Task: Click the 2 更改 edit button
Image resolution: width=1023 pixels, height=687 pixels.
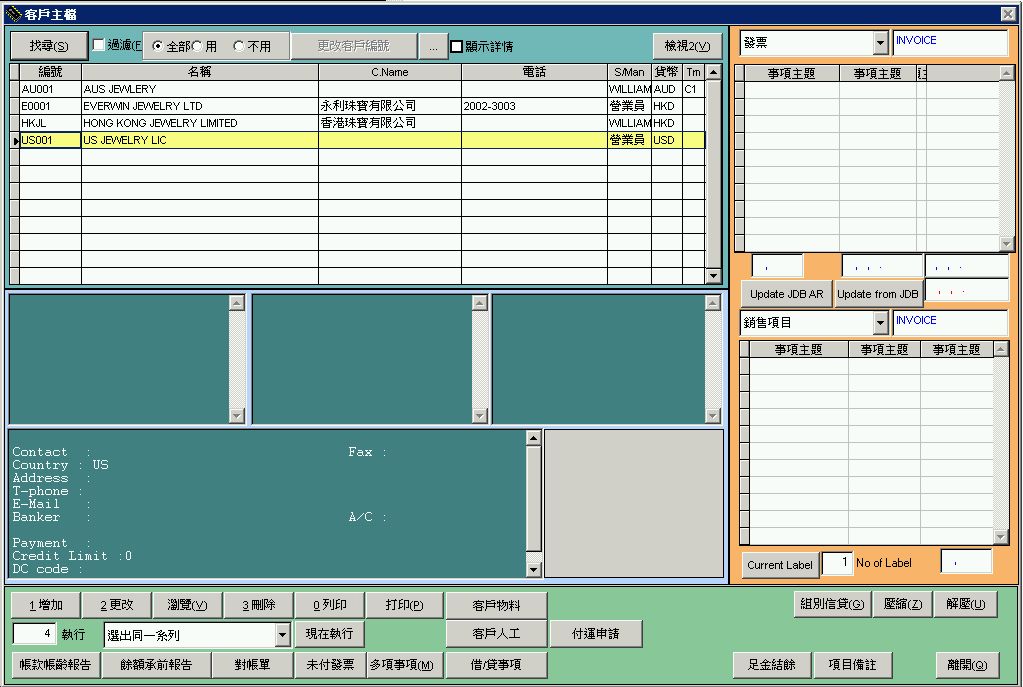Action: (117, 605)
